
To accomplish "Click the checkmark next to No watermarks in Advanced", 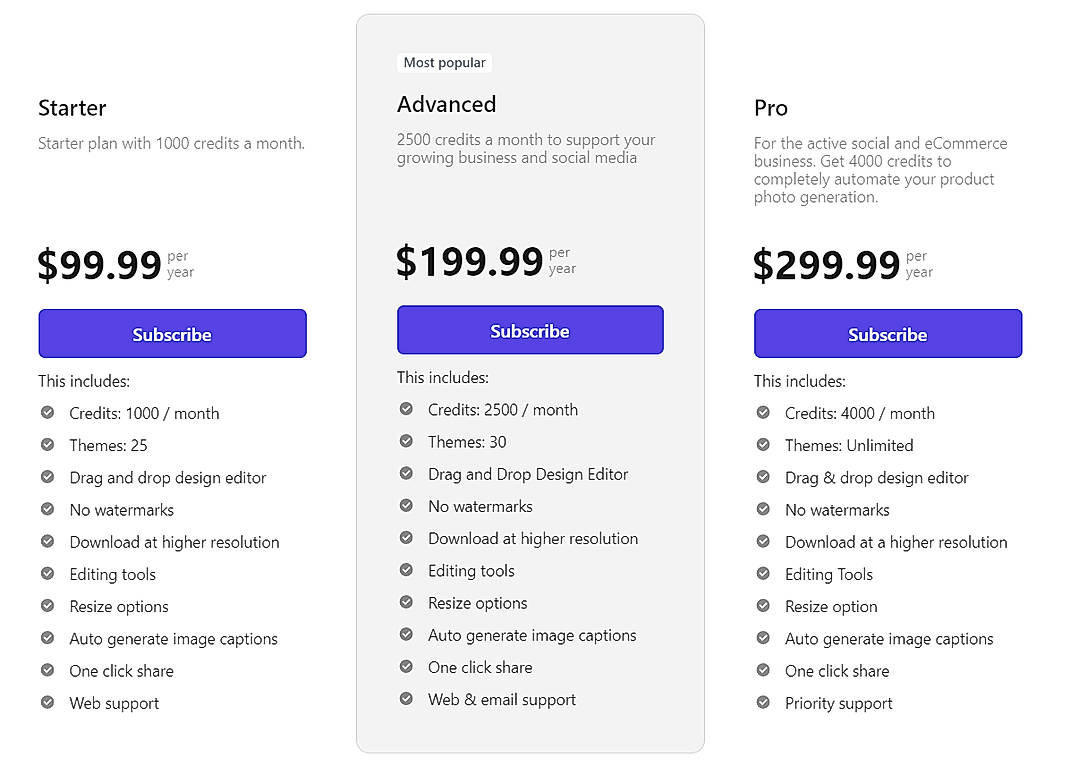I will click(x=406, y=506).
